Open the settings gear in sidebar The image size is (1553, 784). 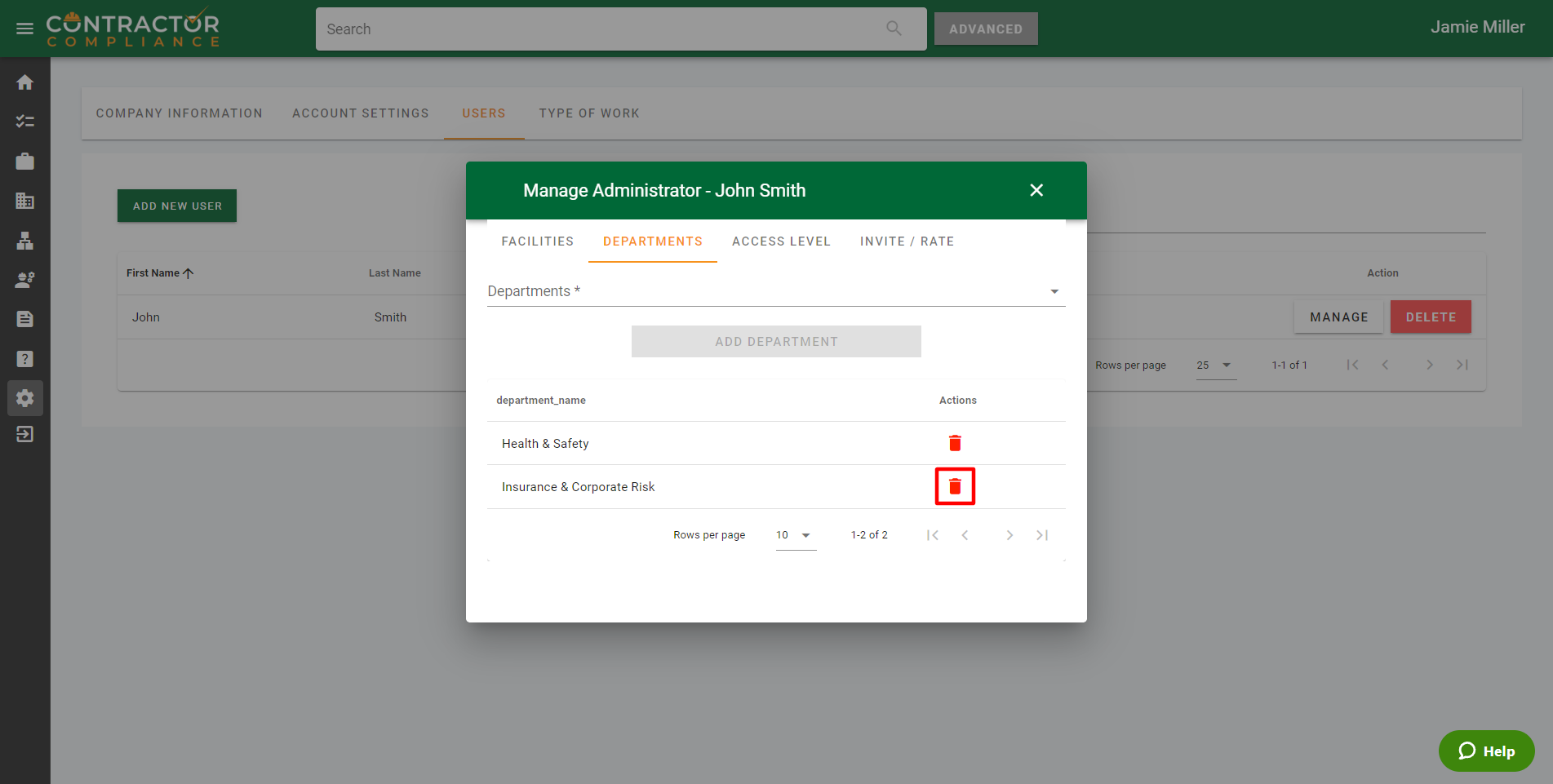24,398
